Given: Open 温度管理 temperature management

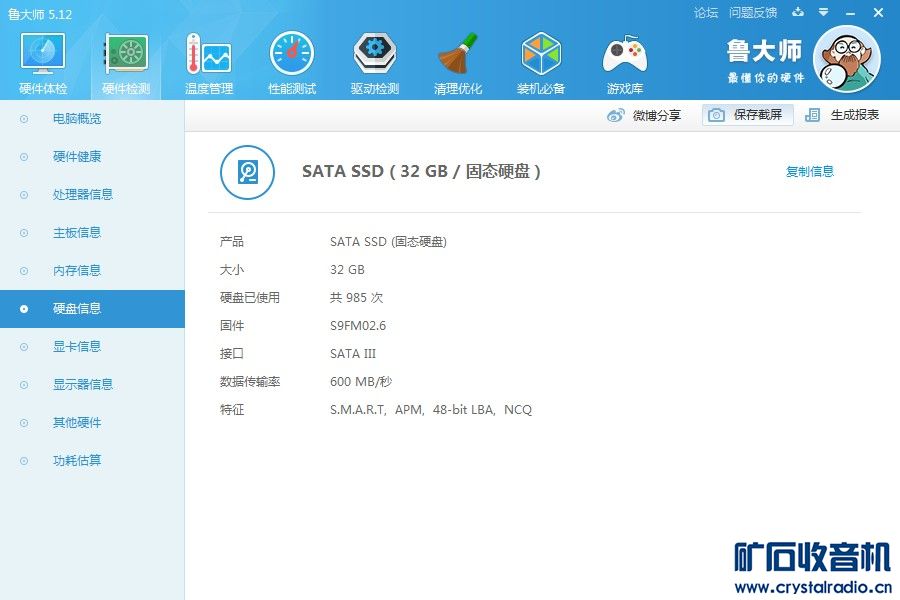Looking at the screenshot, I should [209, 63].
